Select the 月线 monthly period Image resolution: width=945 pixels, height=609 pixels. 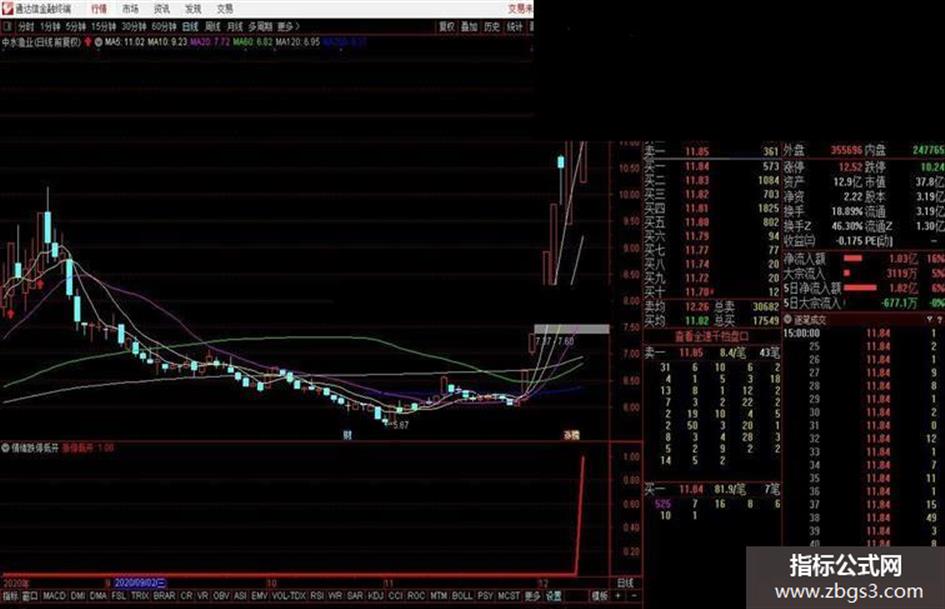(235, 27)
